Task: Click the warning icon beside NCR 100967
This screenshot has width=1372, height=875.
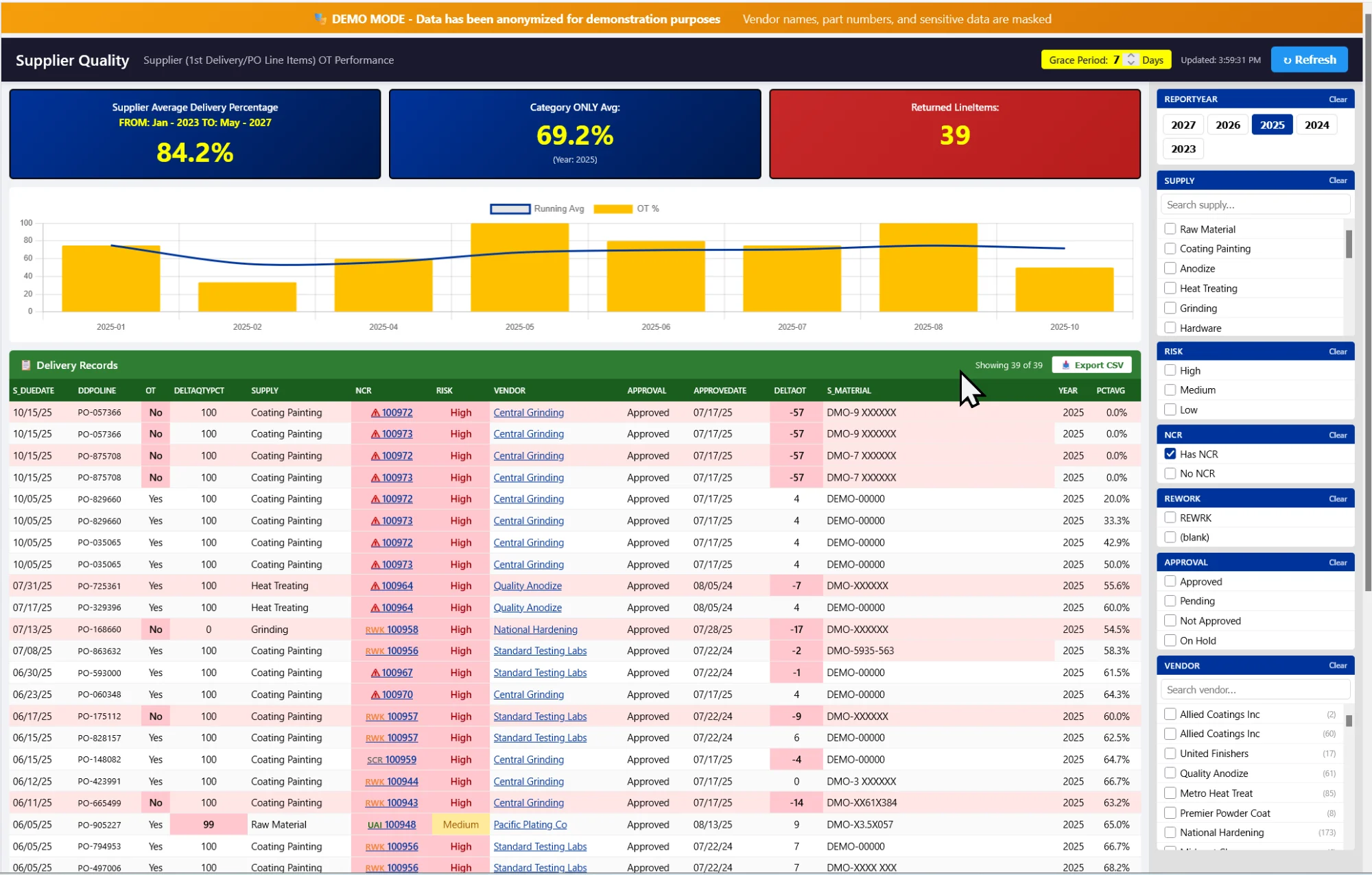Action: [x=375, y=673]
